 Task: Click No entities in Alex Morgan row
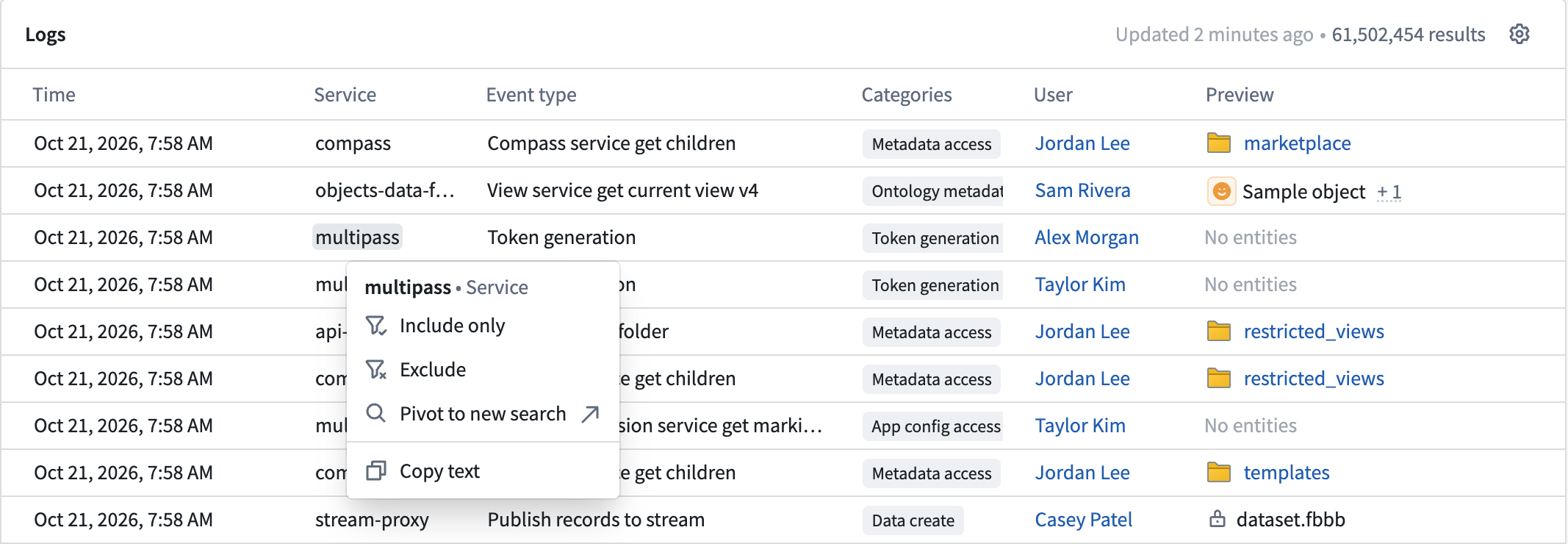pyautogui.click(x=1251, y=237)
